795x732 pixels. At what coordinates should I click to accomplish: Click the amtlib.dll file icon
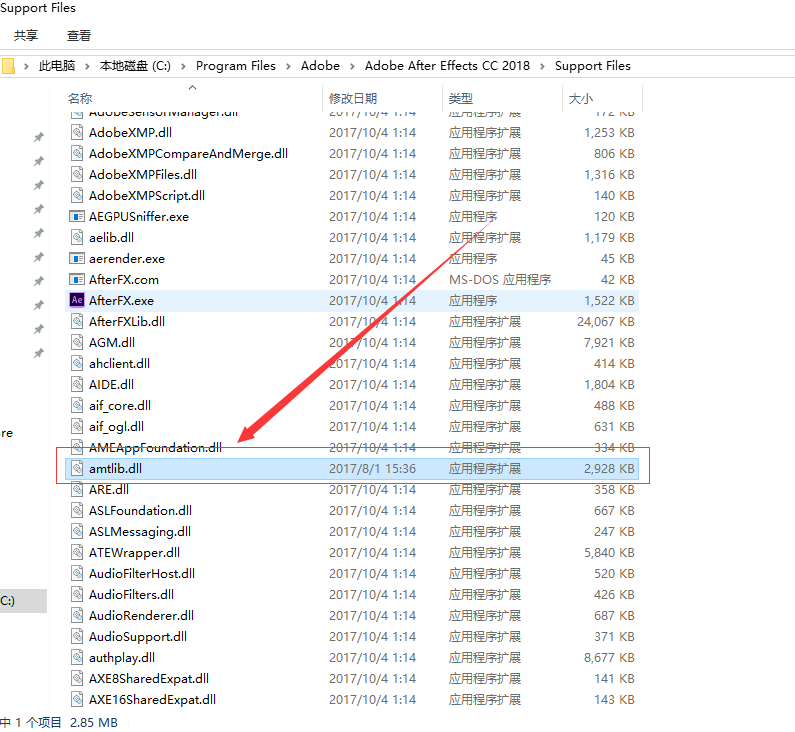click(77, 468)
